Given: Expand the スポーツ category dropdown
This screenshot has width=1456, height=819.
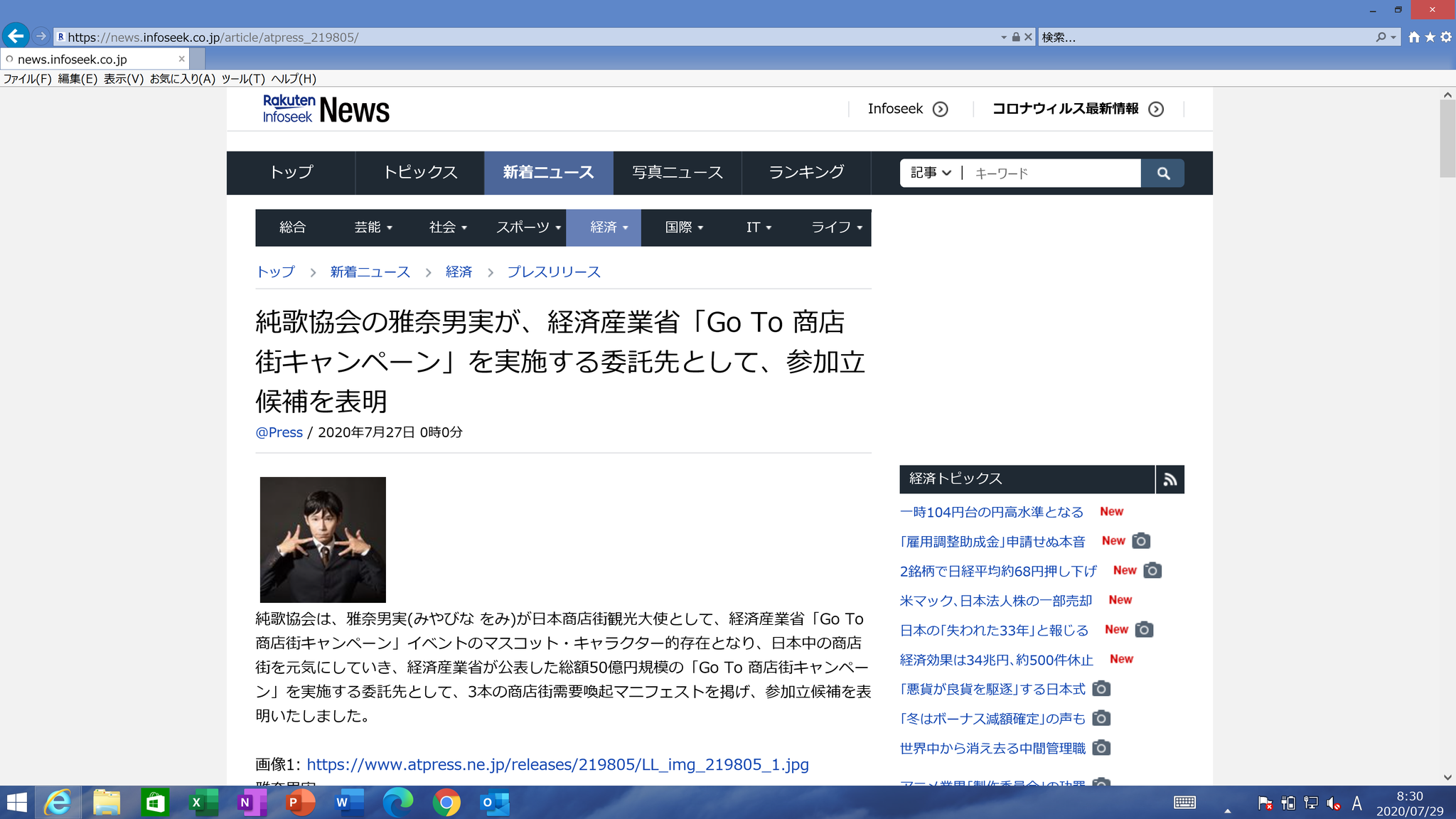Looking at the screenshot, I should [x=529, y=227].
